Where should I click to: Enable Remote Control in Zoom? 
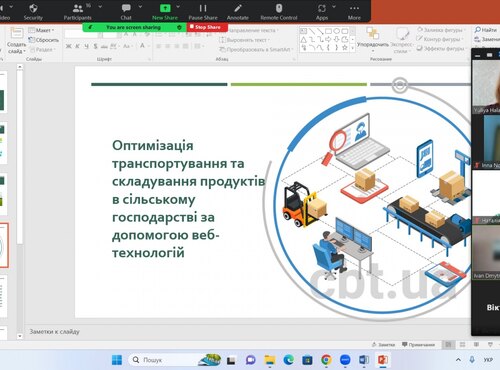(x=279, y=12)
